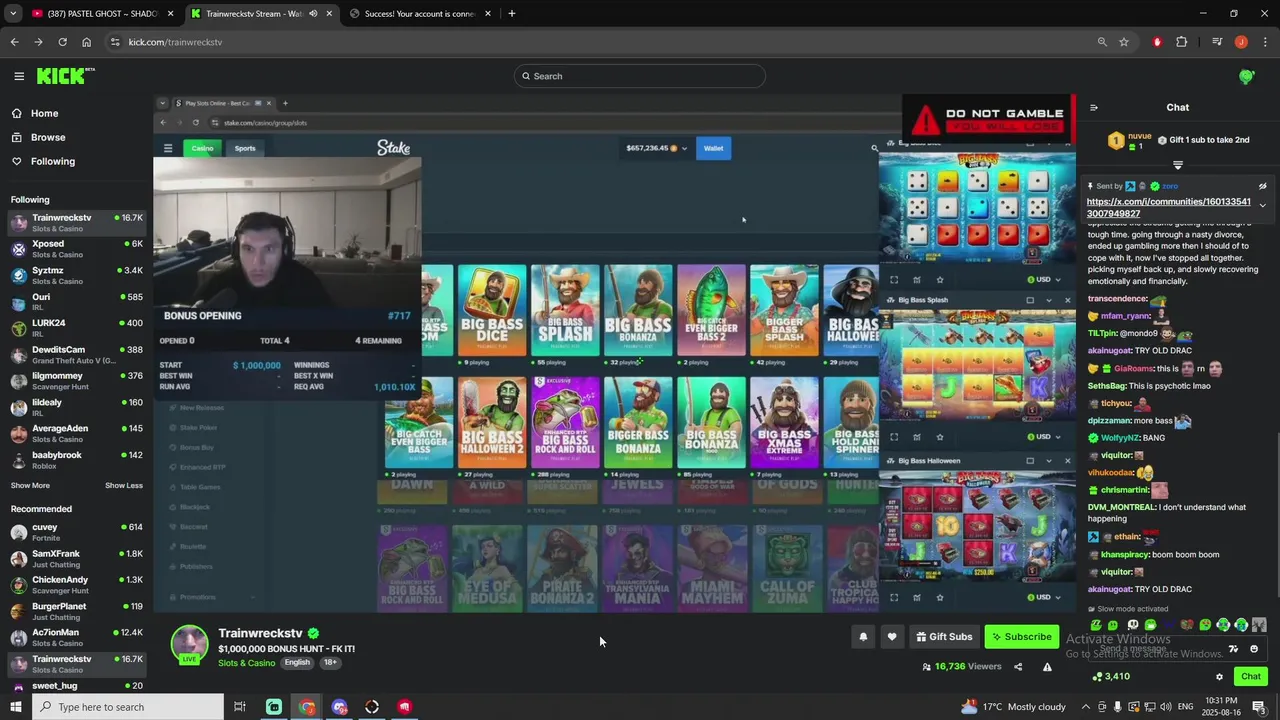
Task: Click the Kick search field
Action: (640, 76)
